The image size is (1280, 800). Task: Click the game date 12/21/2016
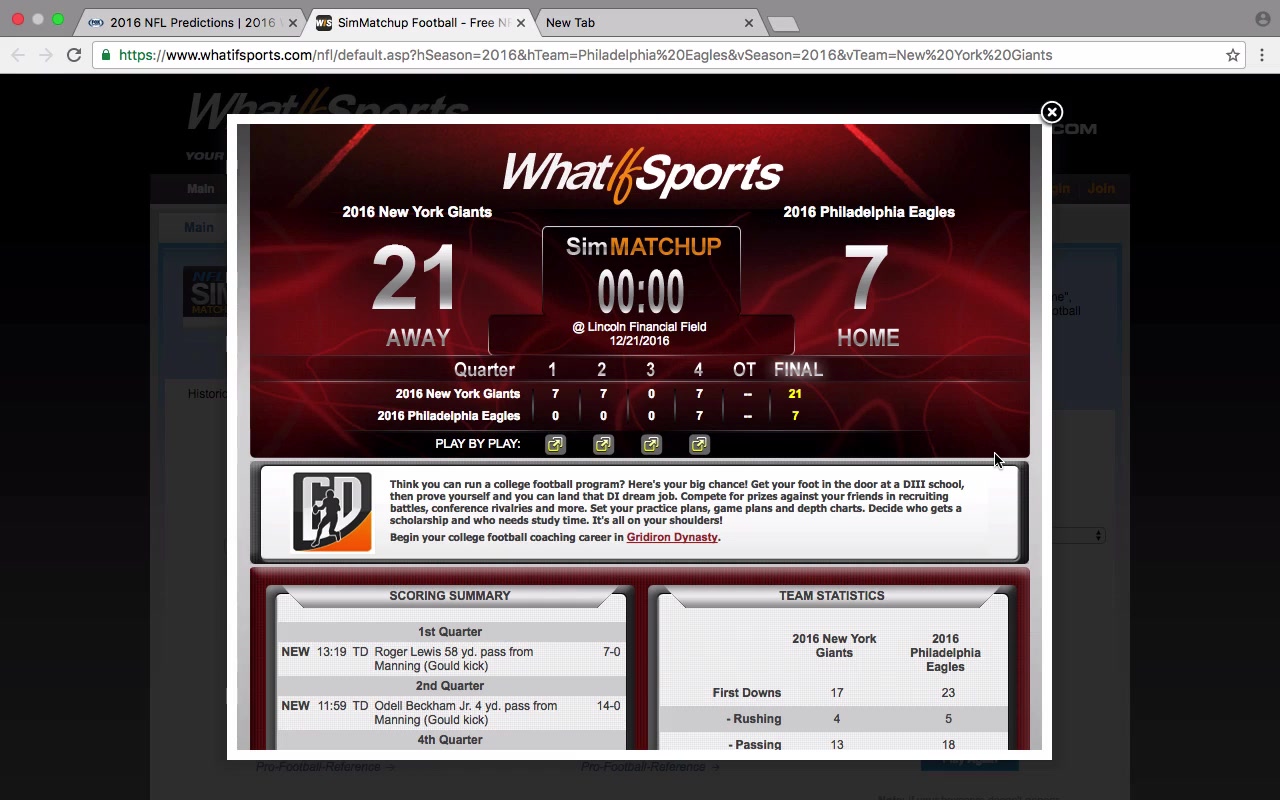639,341
